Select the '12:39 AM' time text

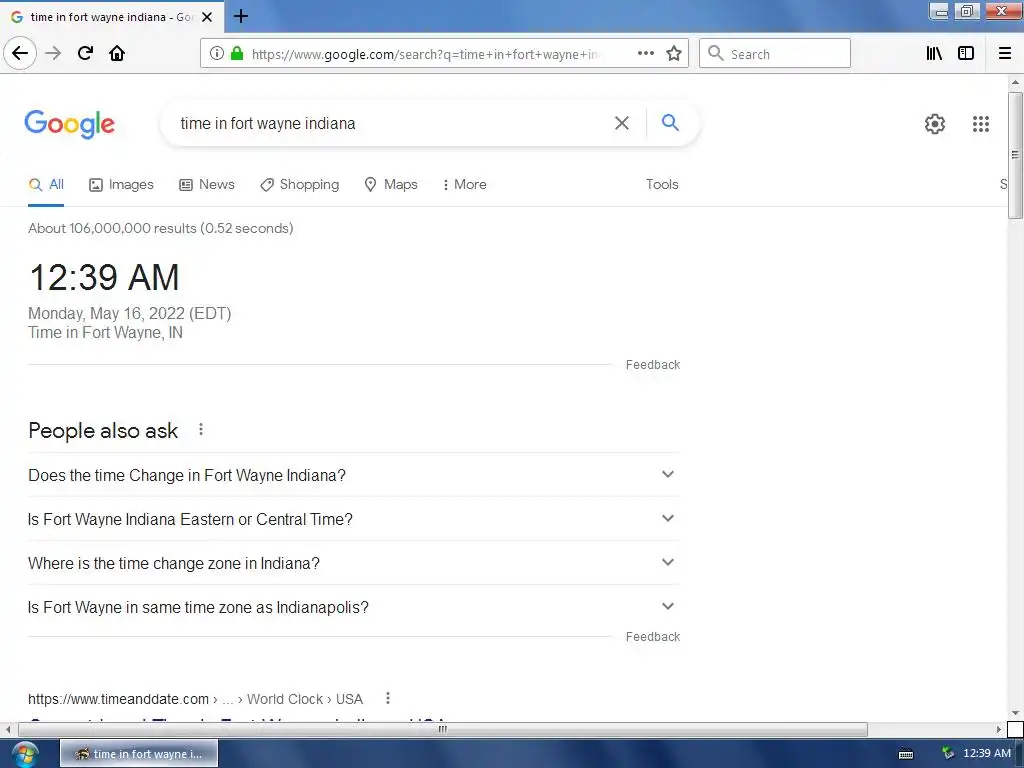[x=104, y=277]
